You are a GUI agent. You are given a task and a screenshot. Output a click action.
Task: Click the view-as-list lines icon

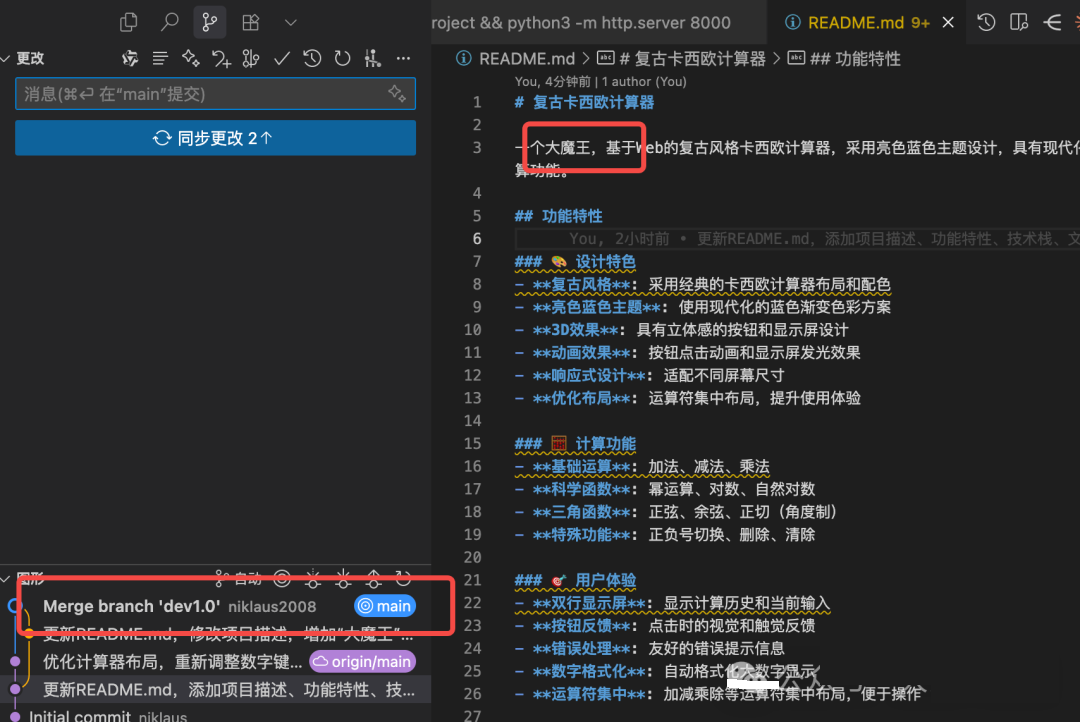tap(160, 59)
